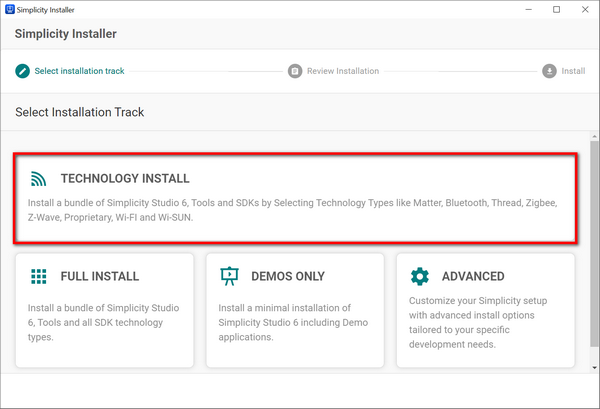The image size is (600, 409).
Task: Click the pencil icon for Select installation track
Action: coord(22,71)
